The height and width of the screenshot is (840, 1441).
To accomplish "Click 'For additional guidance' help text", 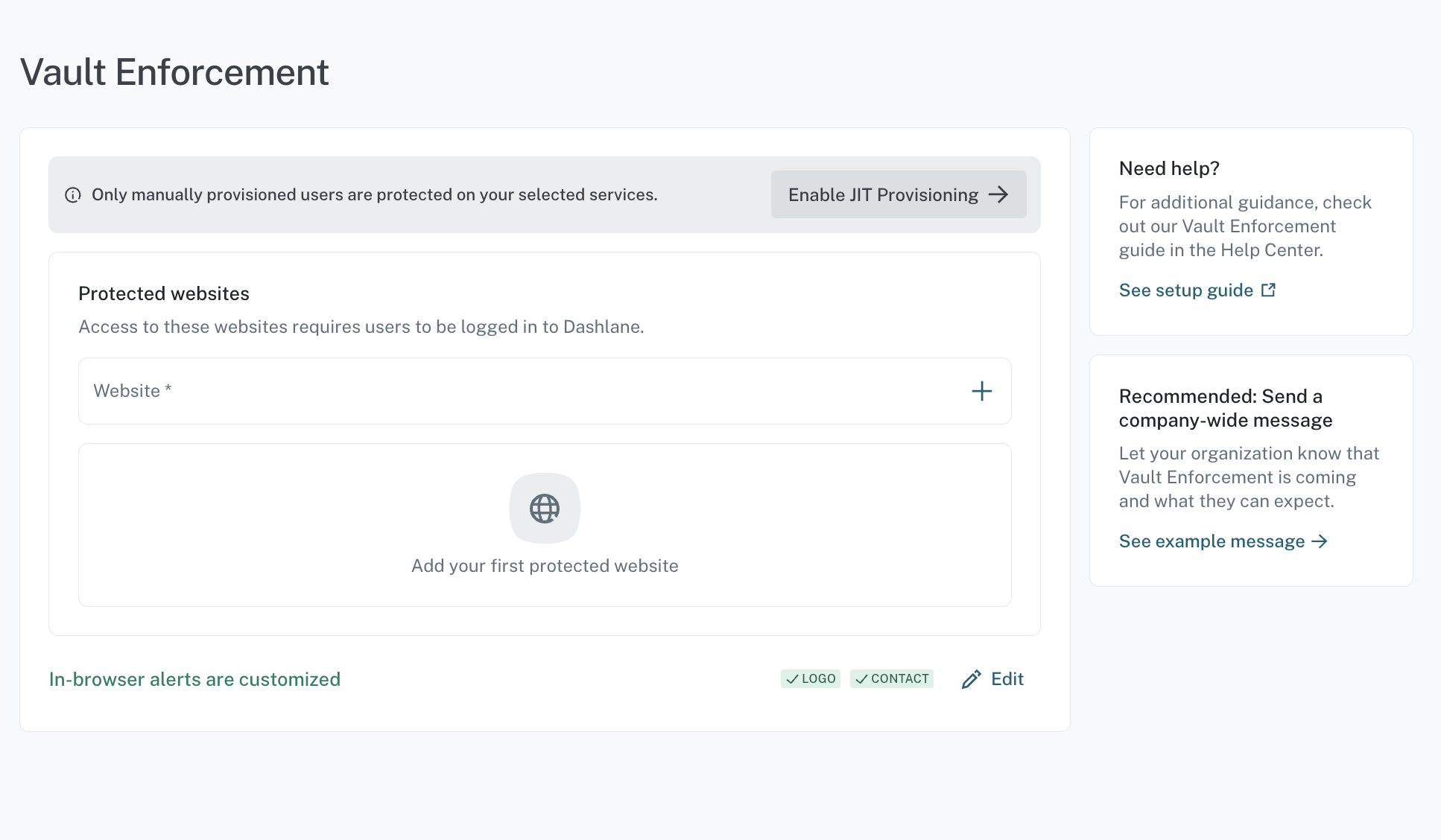I will point(1245,226).
